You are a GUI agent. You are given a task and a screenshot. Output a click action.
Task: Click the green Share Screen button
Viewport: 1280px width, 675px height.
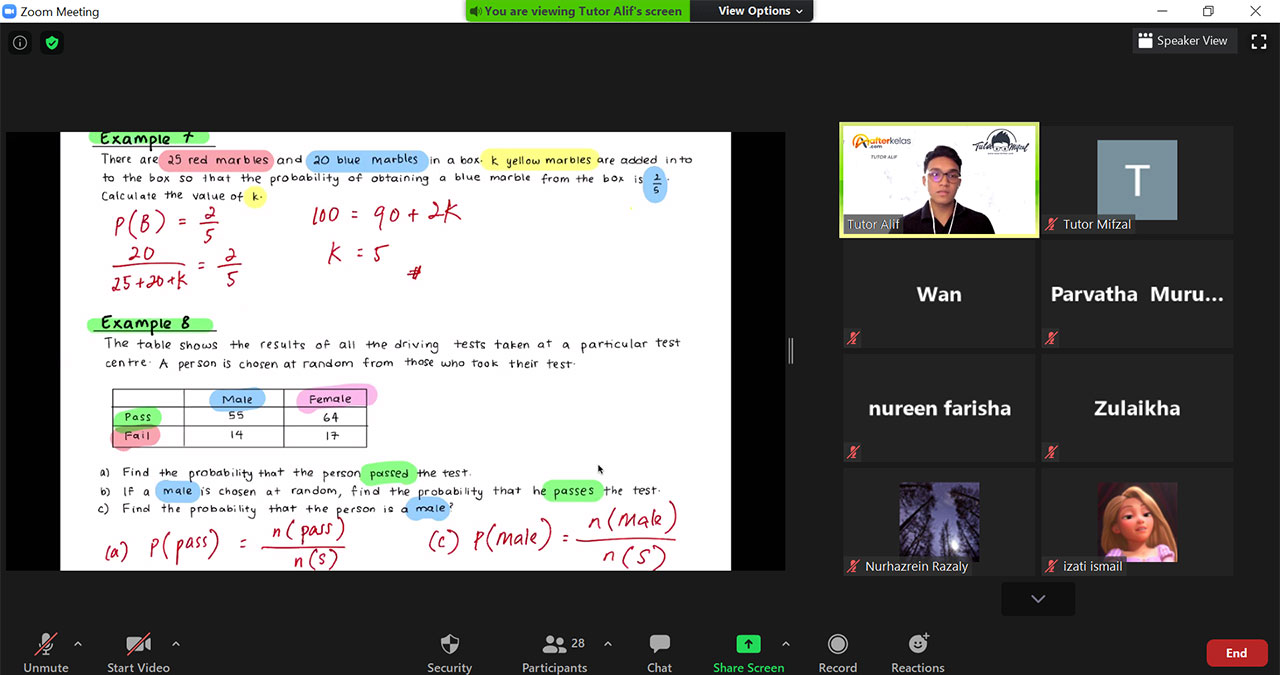(x=748, y=652)
